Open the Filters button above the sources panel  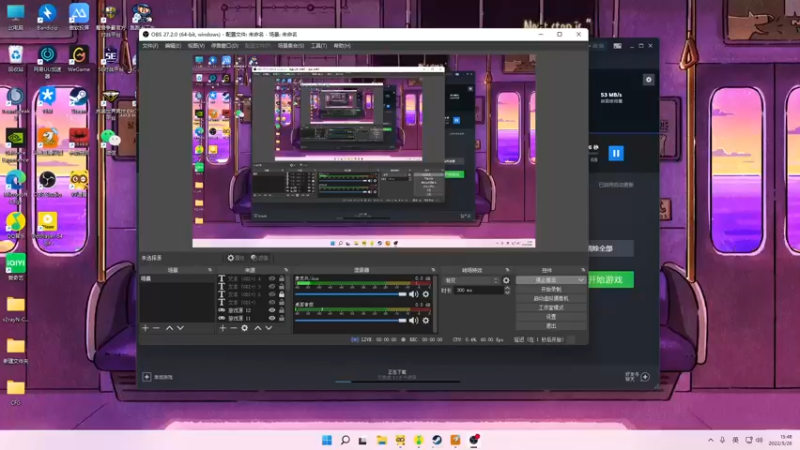coord(260,258)
